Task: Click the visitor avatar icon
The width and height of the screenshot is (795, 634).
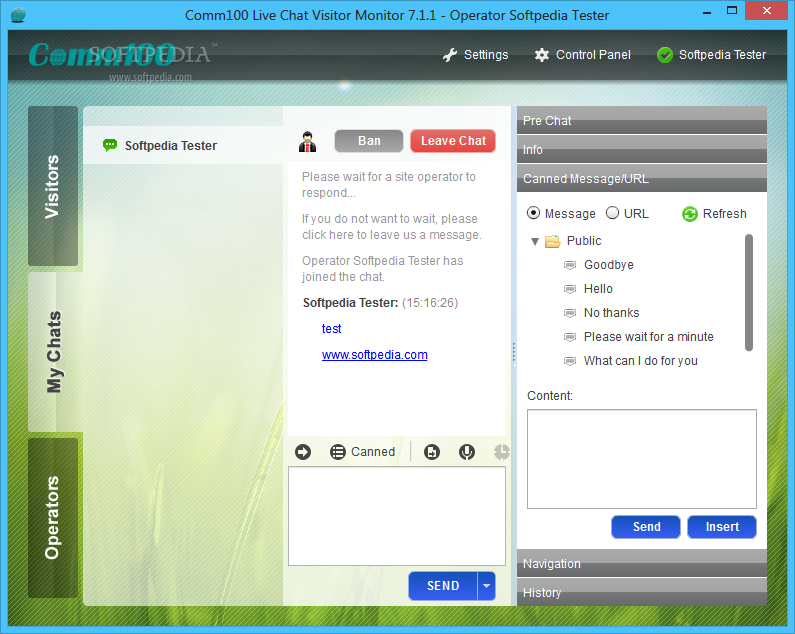Action: coord(307,142)
